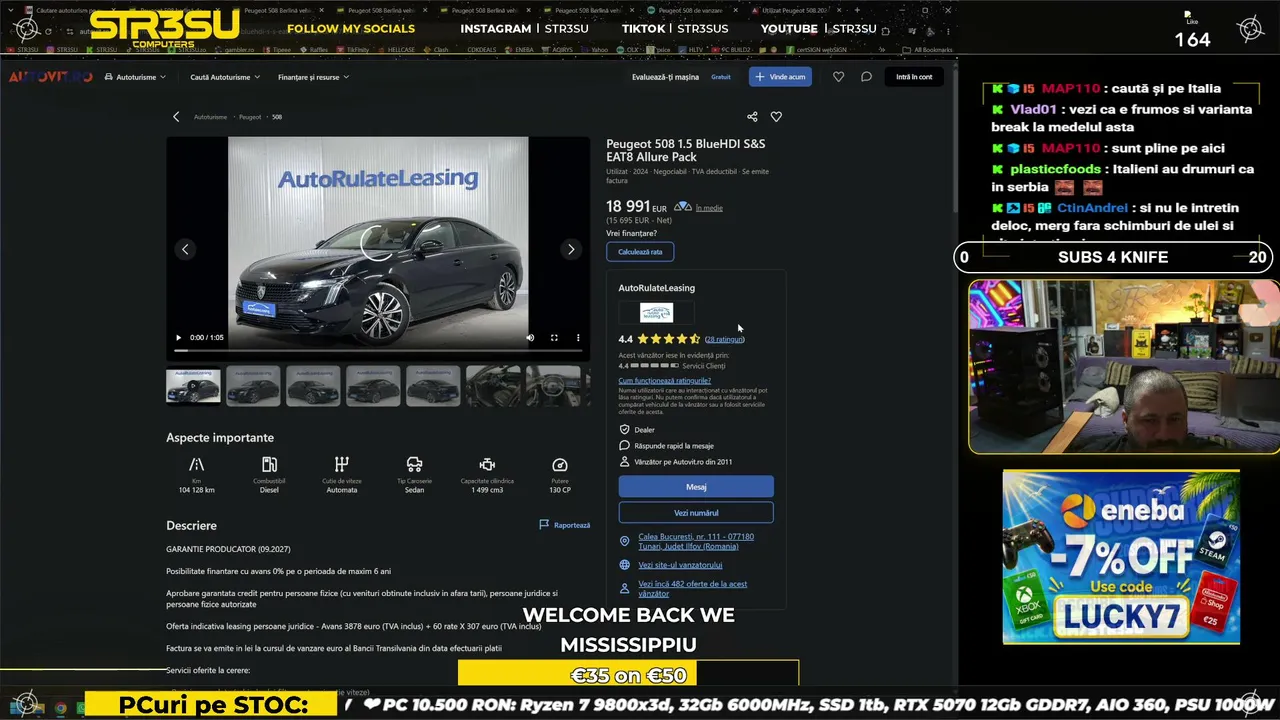Click the Aspecte importante heading

[220, 437]
